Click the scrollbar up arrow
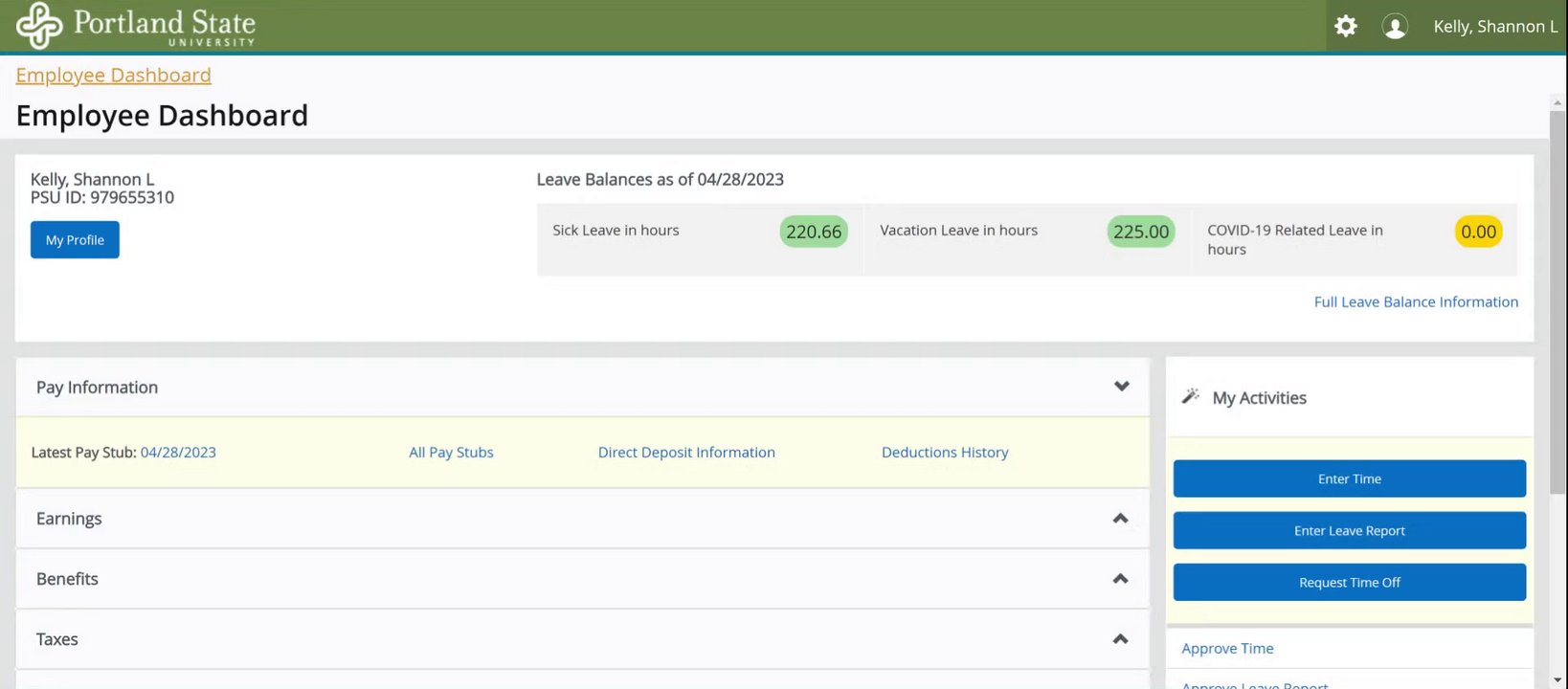1568x689 pixels. [1557, 102]
